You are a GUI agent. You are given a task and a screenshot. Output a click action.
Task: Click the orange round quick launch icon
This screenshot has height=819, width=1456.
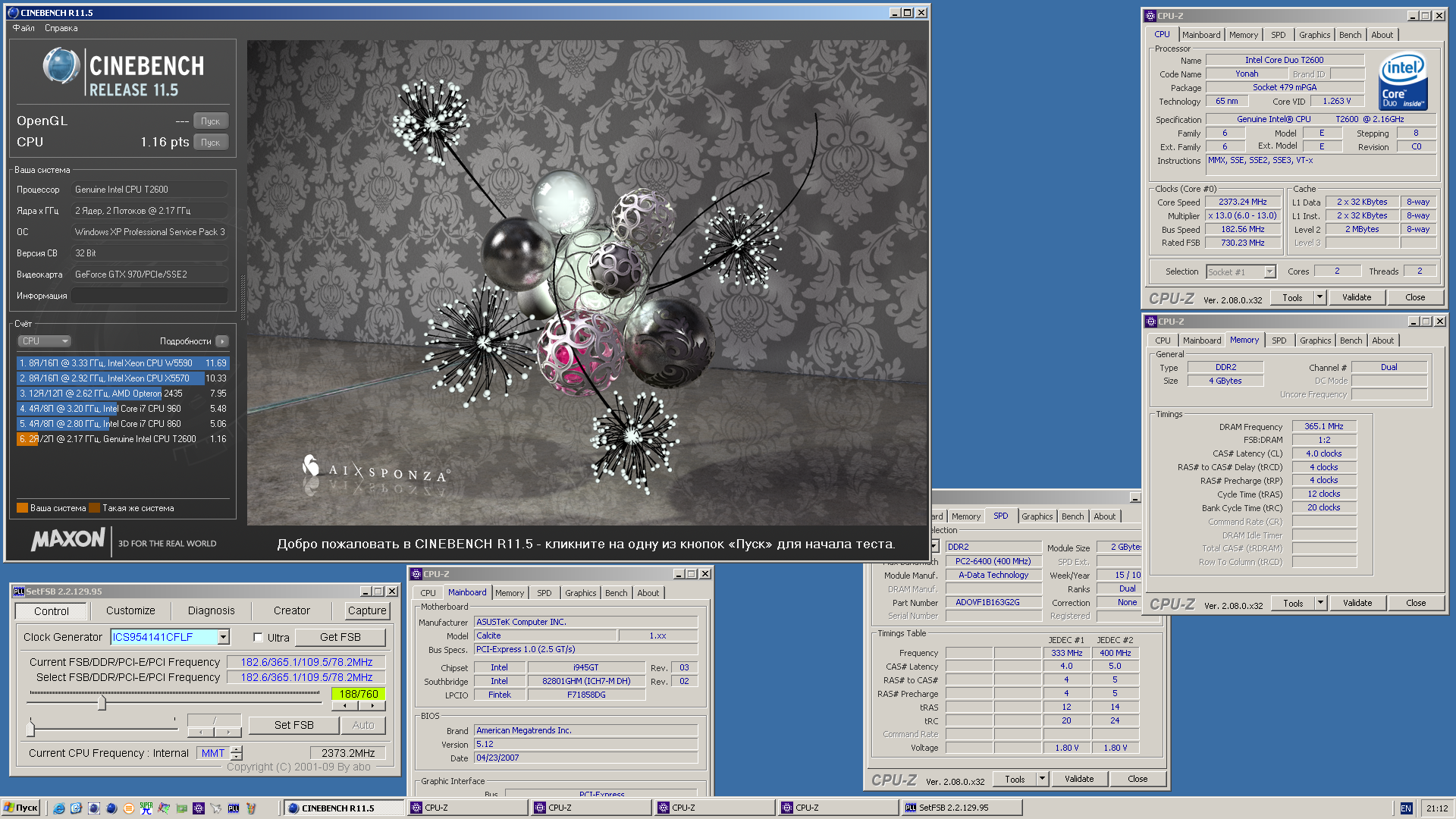129,808
